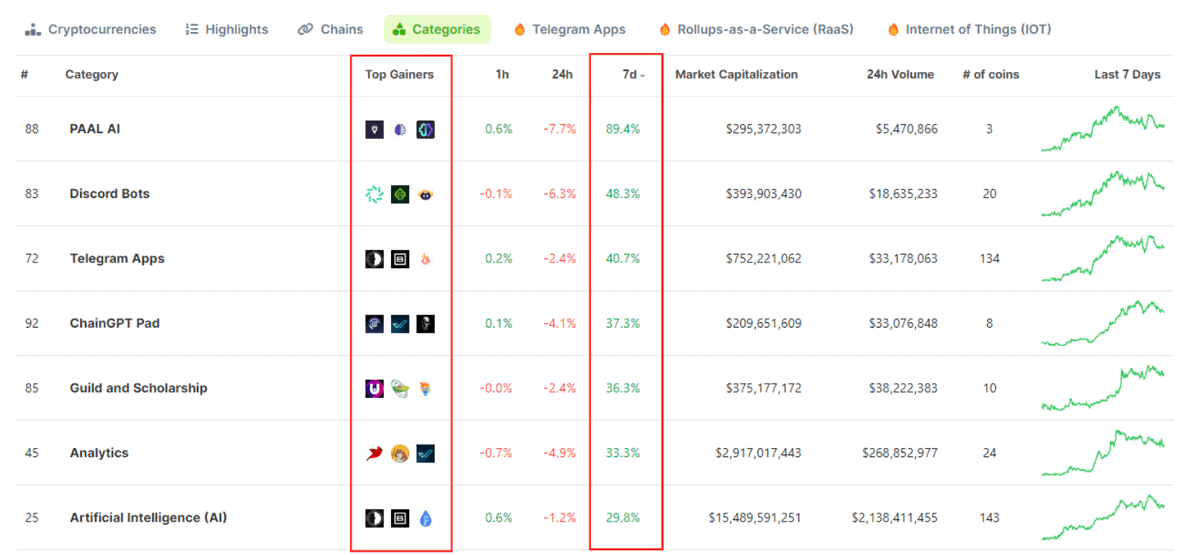This screenshot has width=1200, height=555.
Task: Open the Guild and Scholarship category
Action: tap(139, 388)
